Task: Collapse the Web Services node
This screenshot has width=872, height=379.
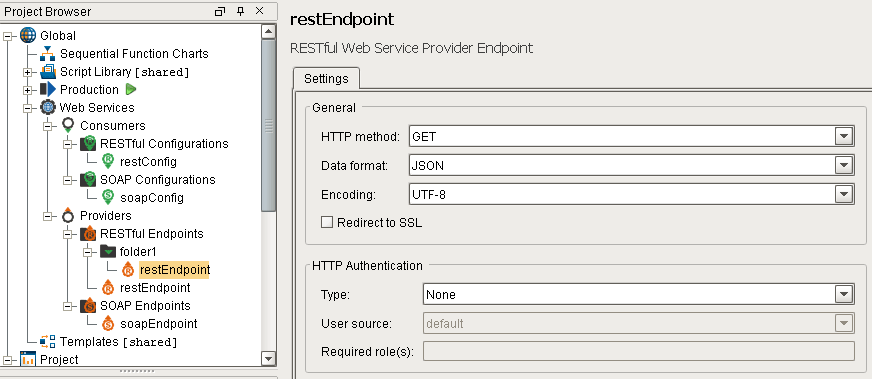Action: 27,108
